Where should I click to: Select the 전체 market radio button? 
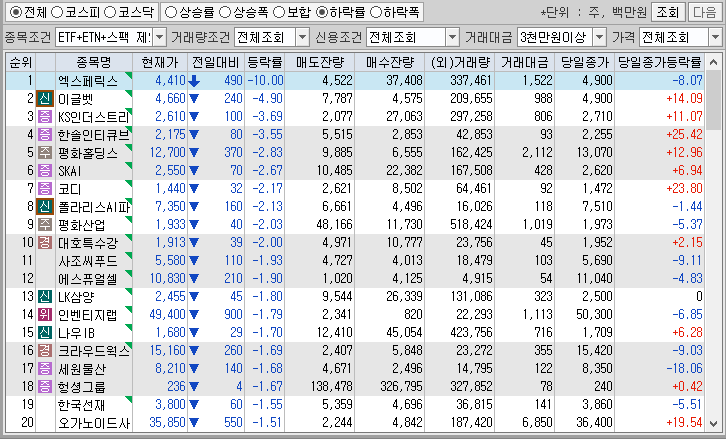(15, 13)
